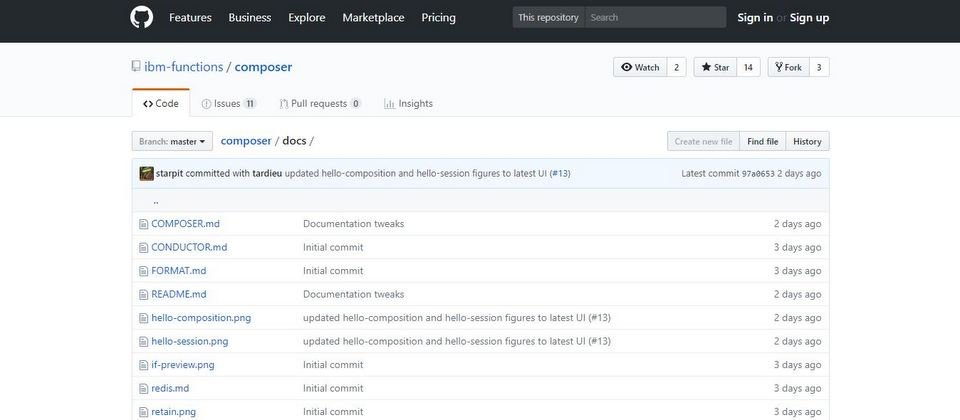Open the tardieu committer link
This screenshot has width=960, height=420.
[x=267, y=173]
